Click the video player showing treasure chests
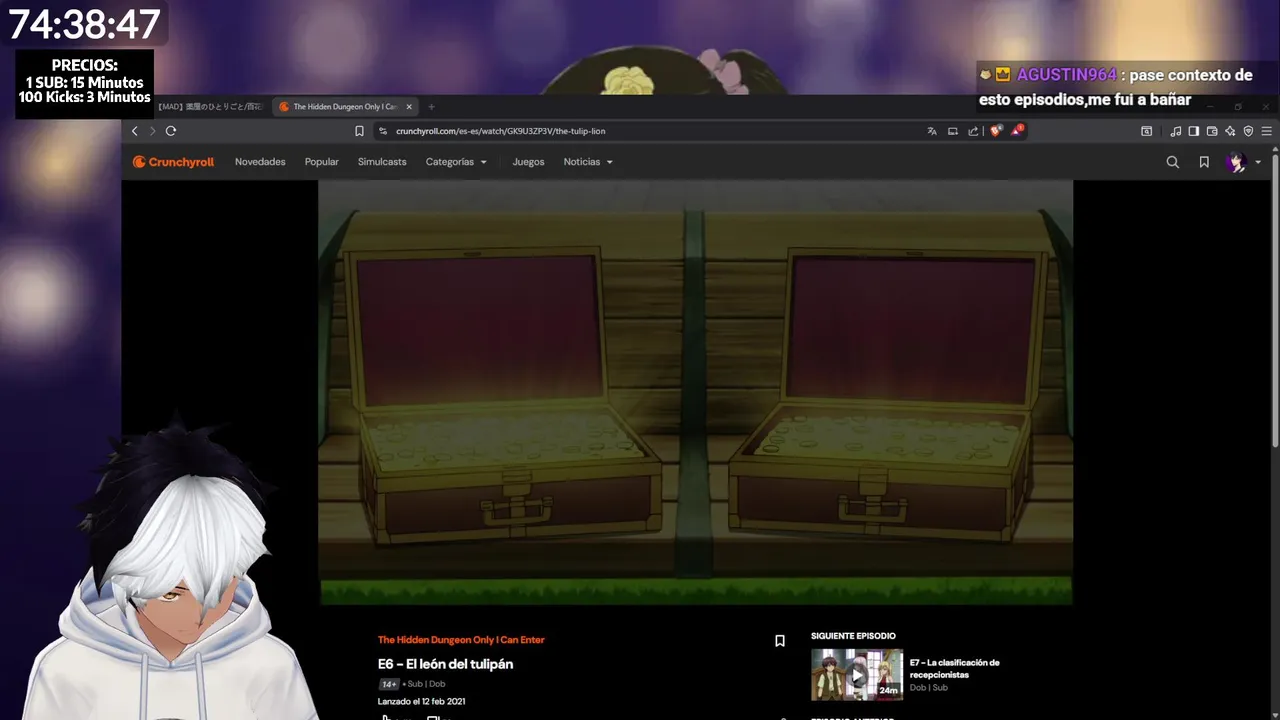Viewport: 1280px width, 720px height. pos(695,392)
